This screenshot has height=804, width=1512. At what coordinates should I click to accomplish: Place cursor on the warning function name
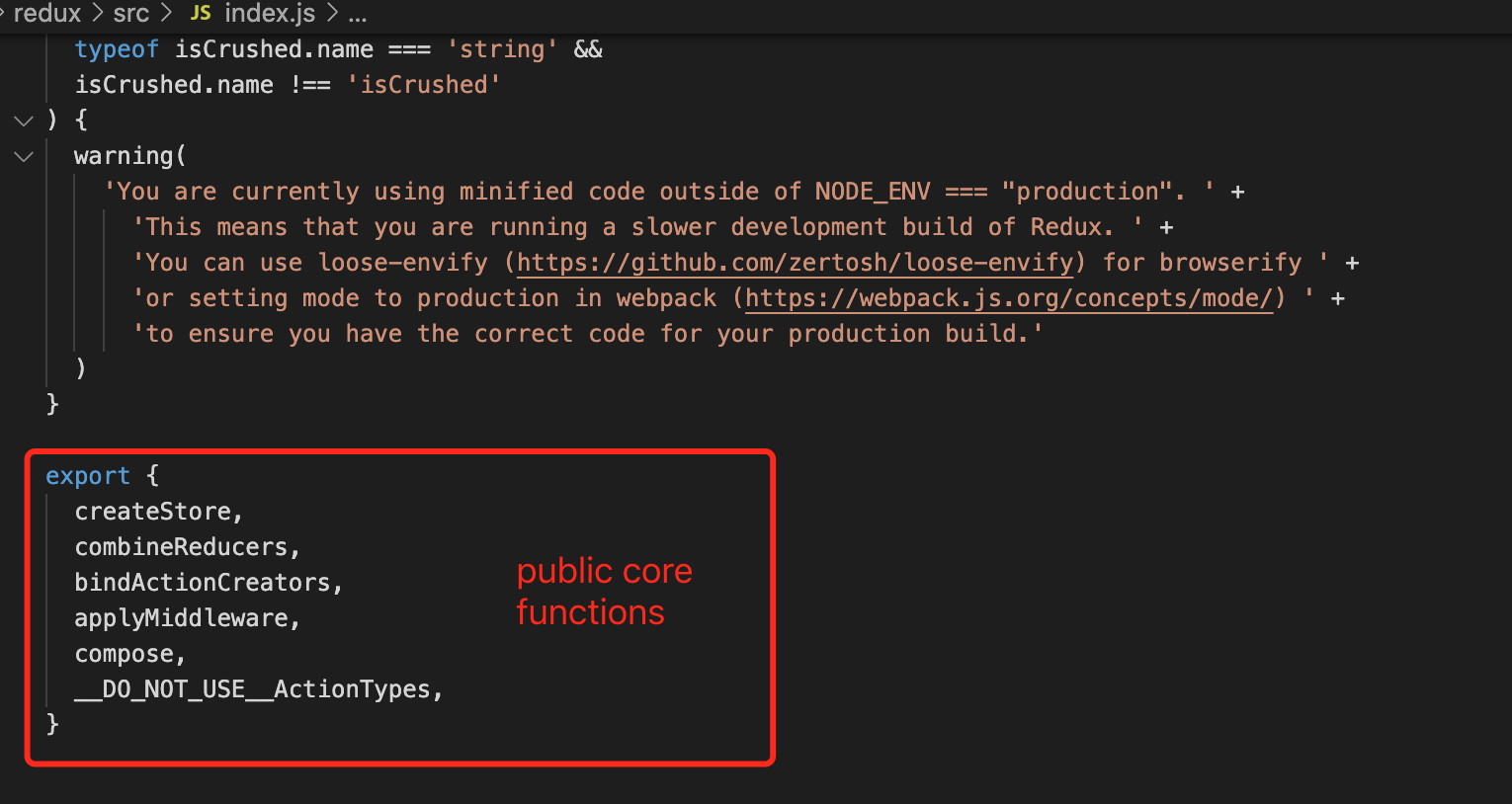click(x=124, y=156)
